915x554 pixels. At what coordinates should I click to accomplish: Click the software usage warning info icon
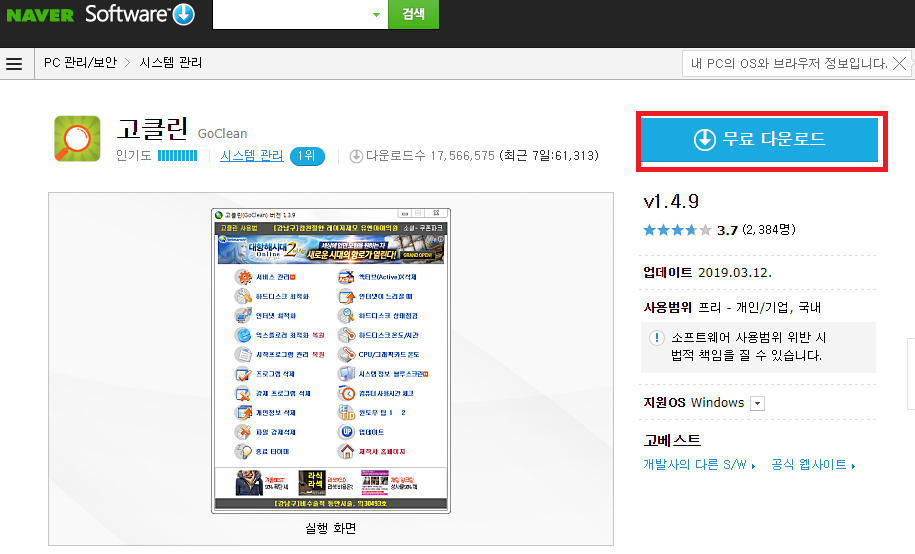[656, 337]
